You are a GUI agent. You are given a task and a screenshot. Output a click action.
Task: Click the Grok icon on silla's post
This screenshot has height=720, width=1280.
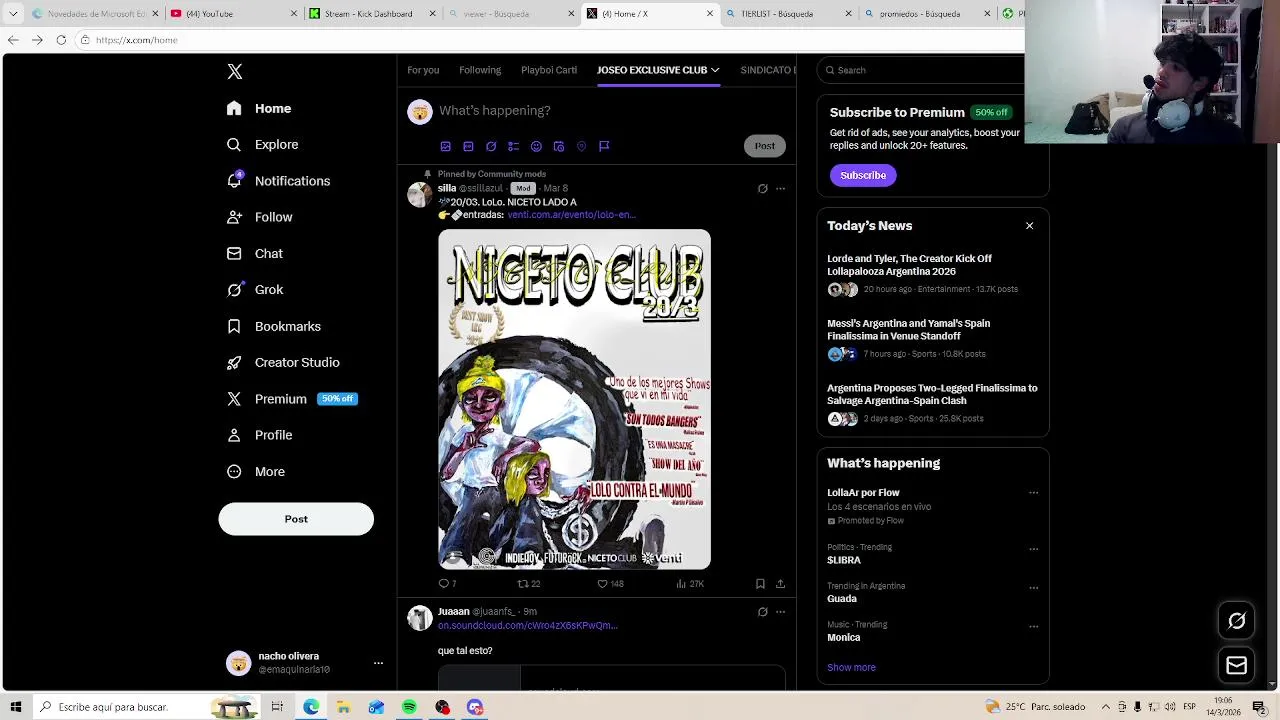click(763, 189)
